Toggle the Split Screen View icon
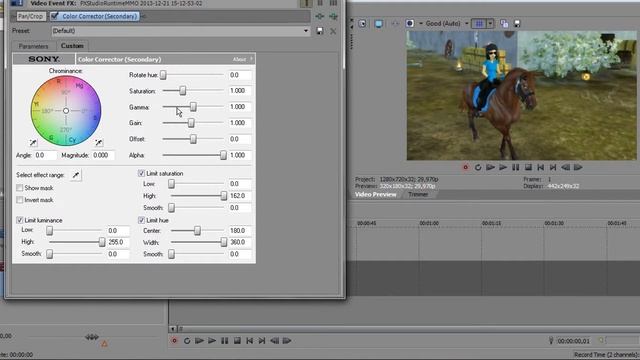 pos(410,24)
